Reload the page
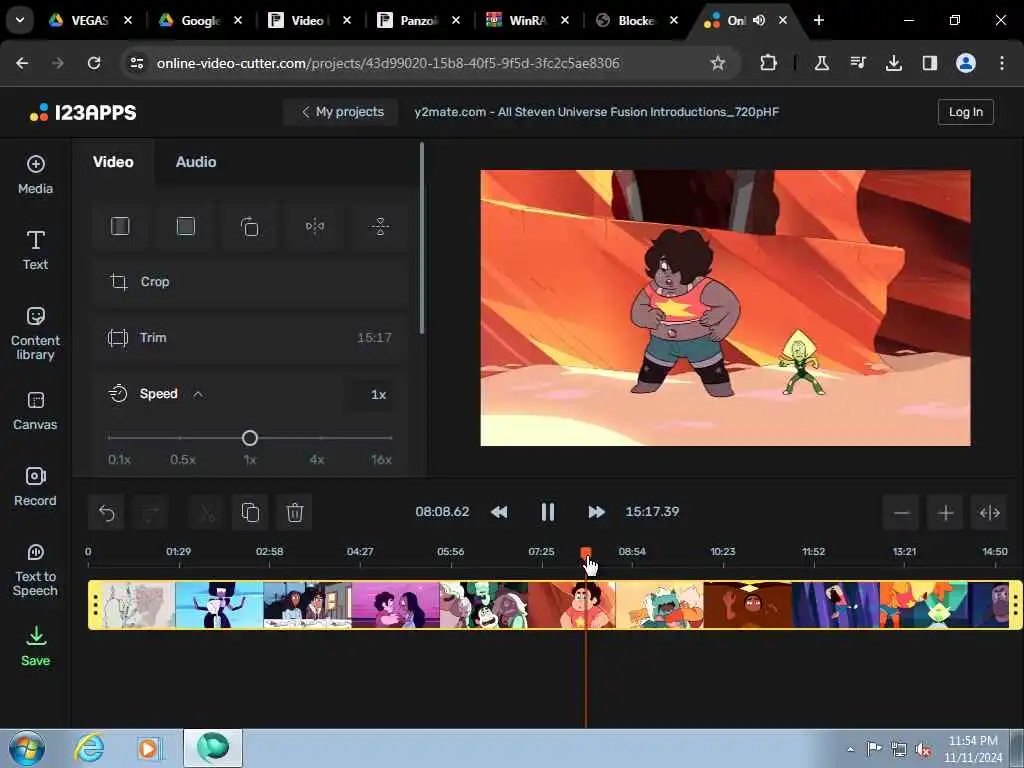The image size is (1024, 768). pyautogui.click(x=94, y=63)
